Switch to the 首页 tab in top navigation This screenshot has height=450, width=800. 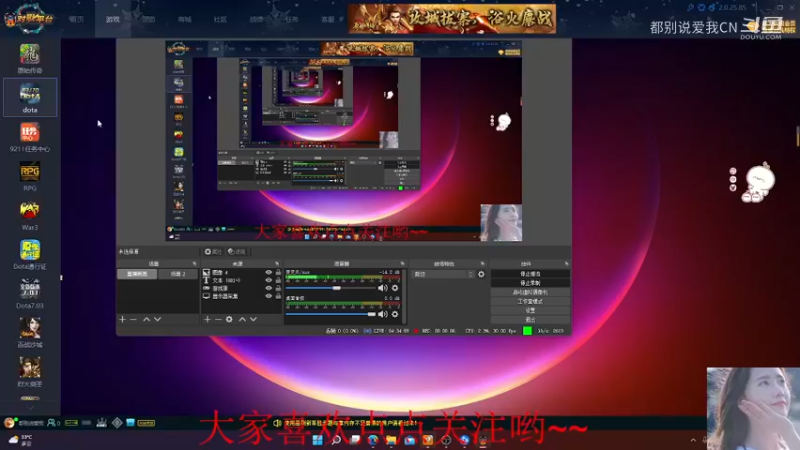click(77, 19)
